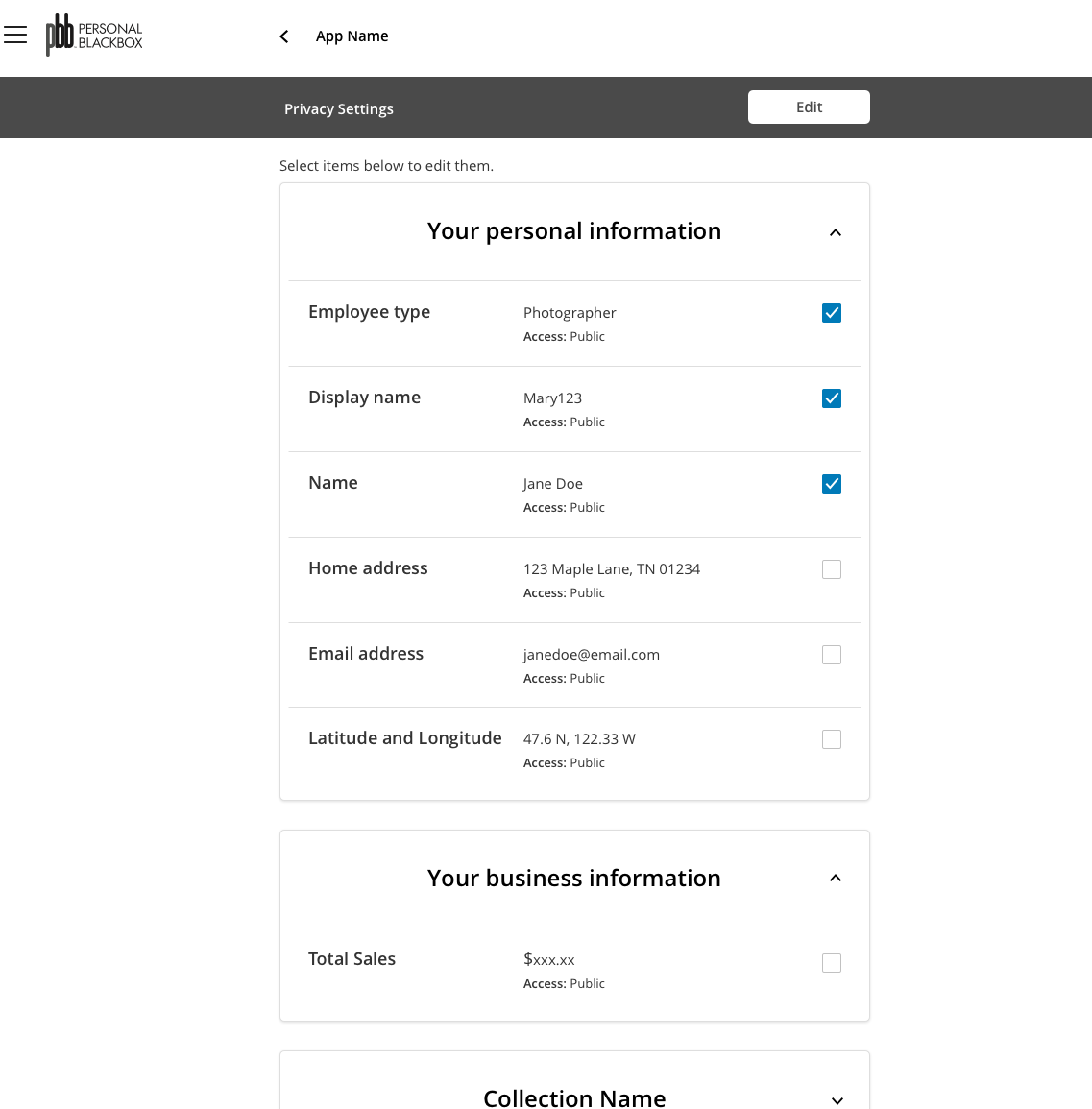Screen dimensions: 1092x1109
Task: Click the Privacy Settings heading
Action: [339, 108]
